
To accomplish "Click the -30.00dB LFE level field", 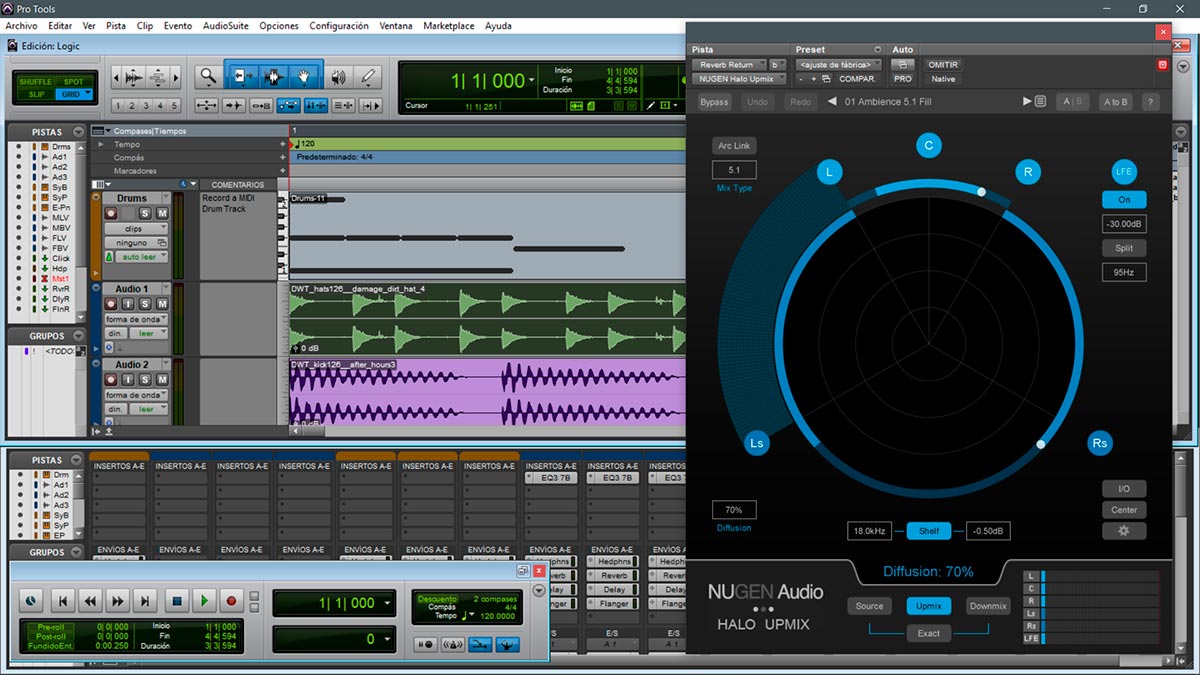I will [x=1124, y=224].
